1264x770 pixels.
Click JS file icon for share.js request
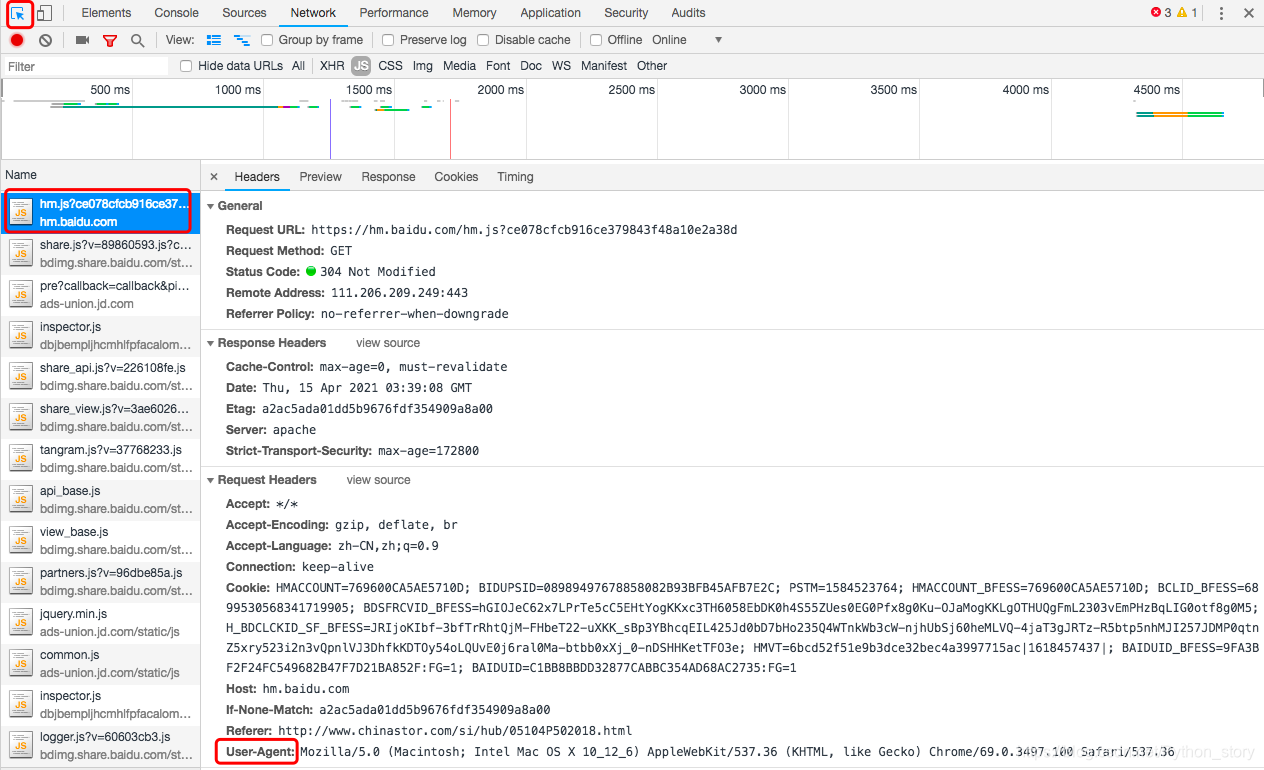[x=21, y=253]
